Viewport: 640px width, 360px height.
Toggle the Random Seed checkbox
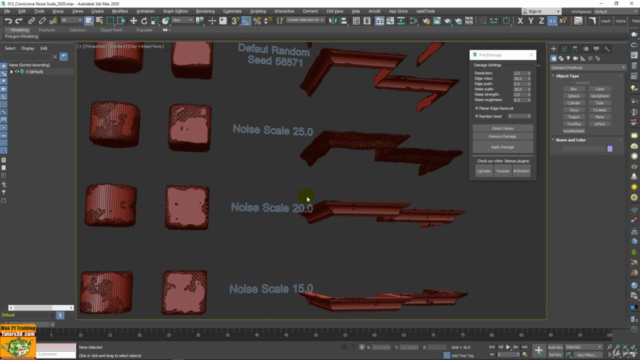pyautogui.click(x=477, y=116)
